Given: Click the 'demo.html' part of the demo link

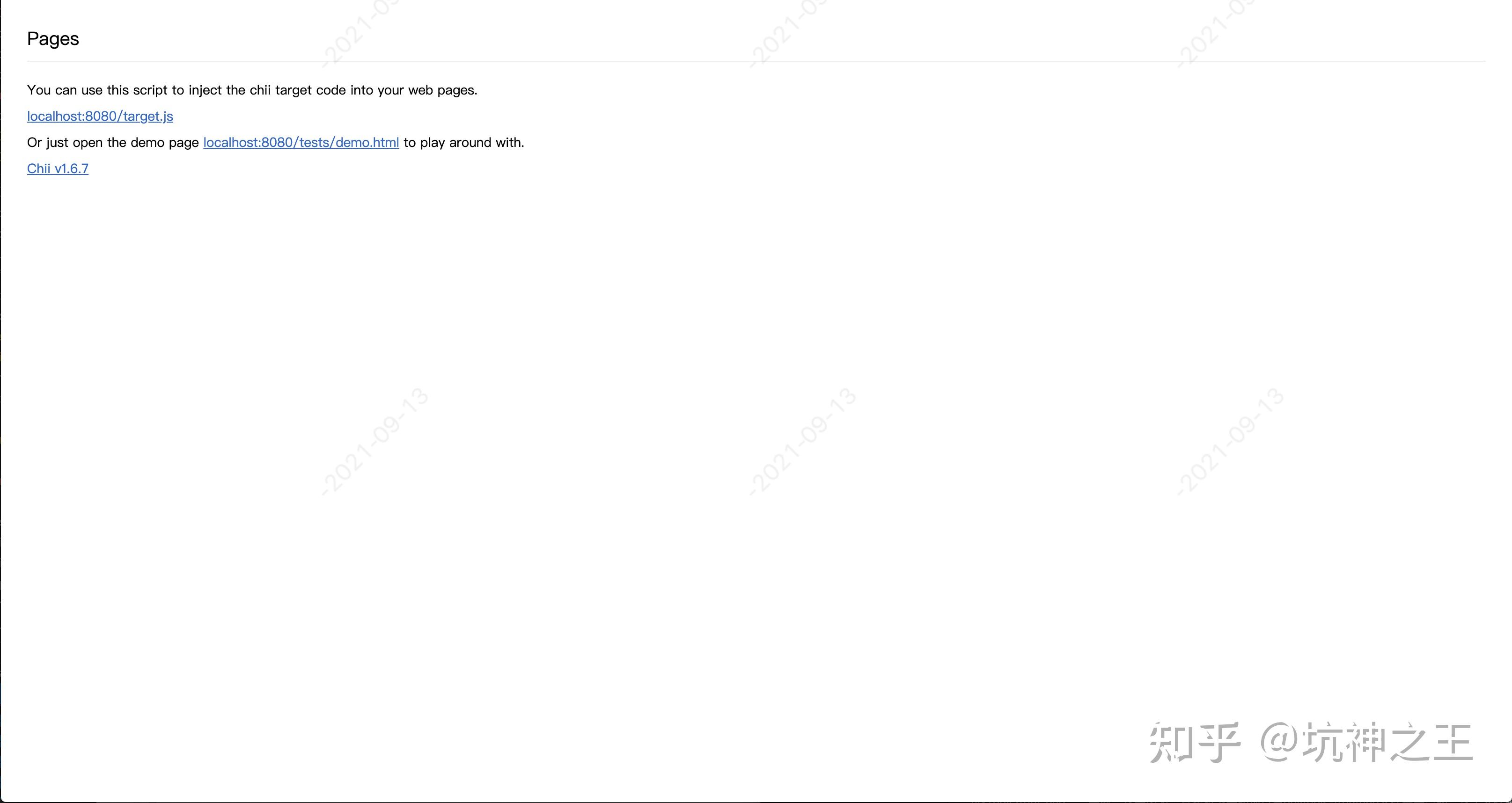Looking at the screenshot, I should click(x=367, y=143).
